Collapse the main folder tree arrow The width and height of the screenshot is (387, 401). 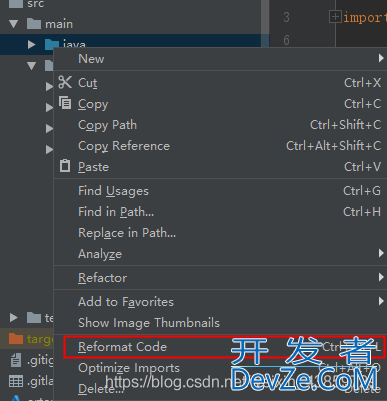pos(13,24)
